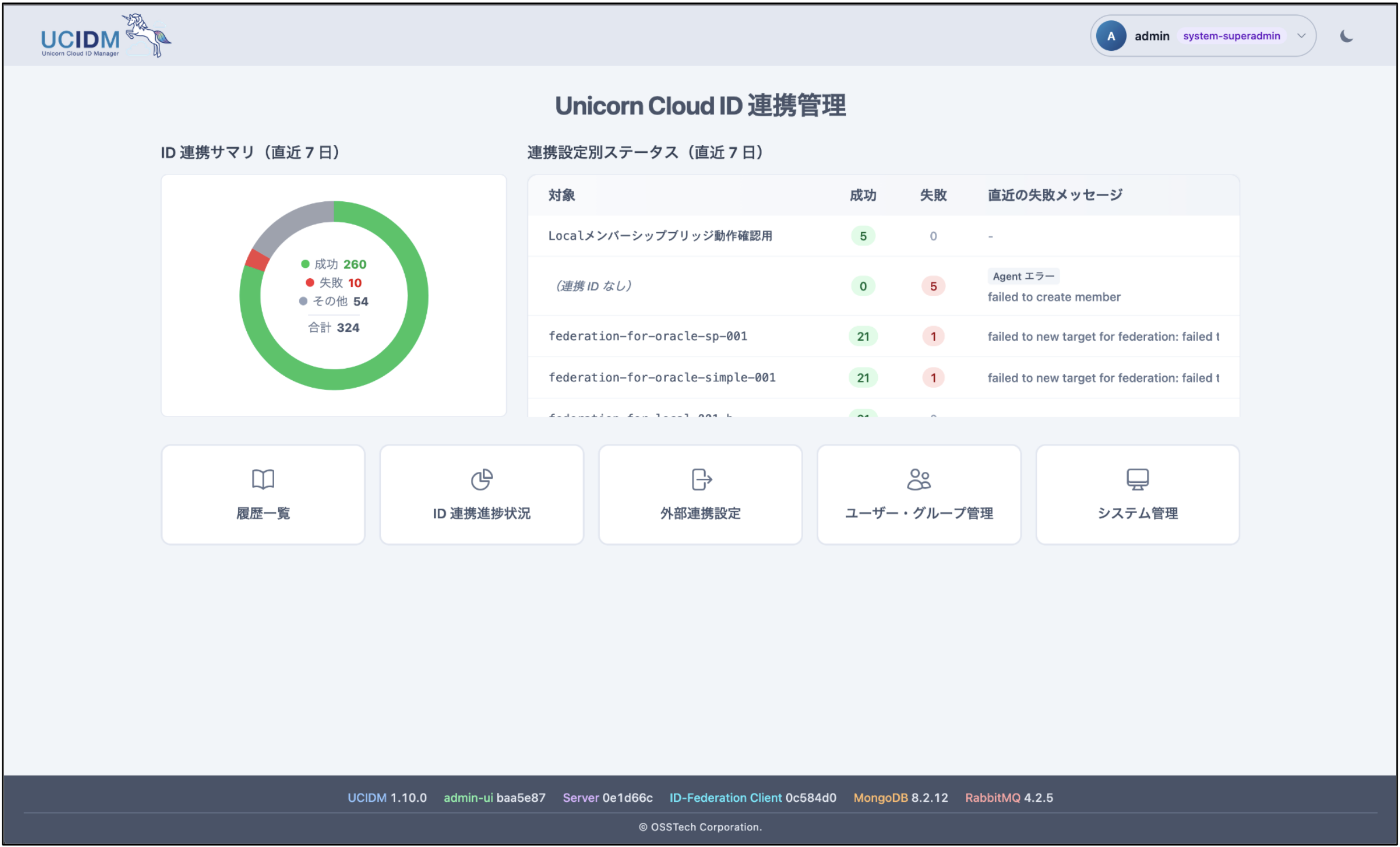The image size is (1400, 847).
Task: Click the users icon for ユーザー・グループ管理
Action: click(x=918, y=479)
